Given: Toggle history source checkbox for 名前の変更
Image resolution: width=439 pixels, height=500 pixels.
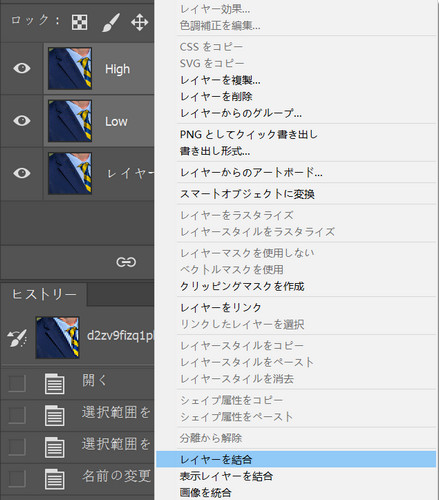Looking at the screenshot, I should pos(17,479).
